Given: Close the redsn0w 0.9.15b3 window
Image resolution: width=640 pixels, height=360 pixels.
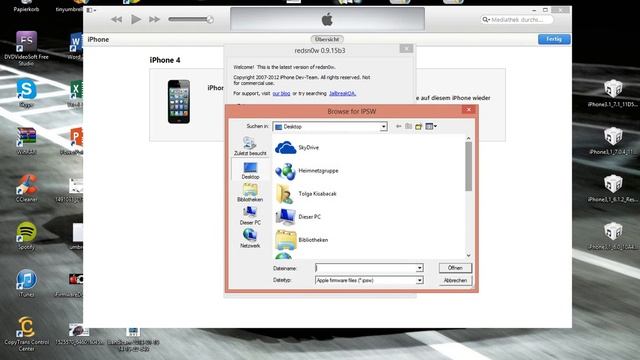Looking at the screenshot, I should 406,49.
